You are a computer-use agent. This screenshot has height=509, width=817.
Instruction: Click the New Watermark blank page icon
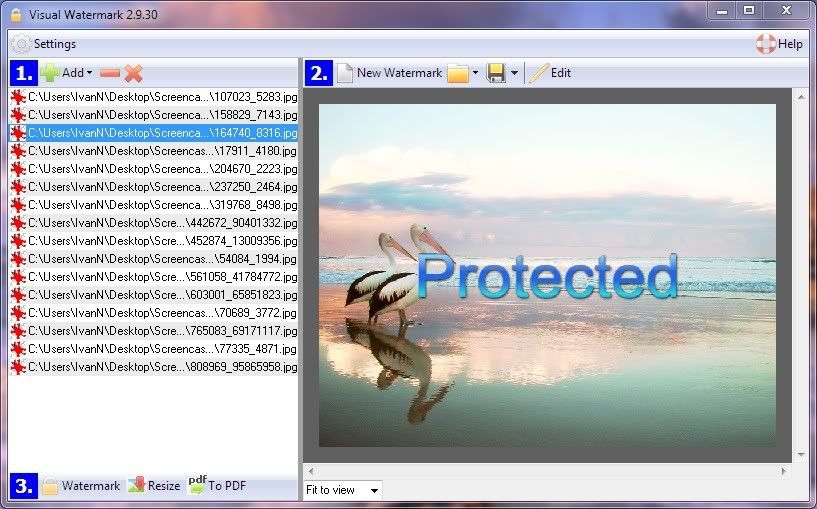click(x=345, y=73)
